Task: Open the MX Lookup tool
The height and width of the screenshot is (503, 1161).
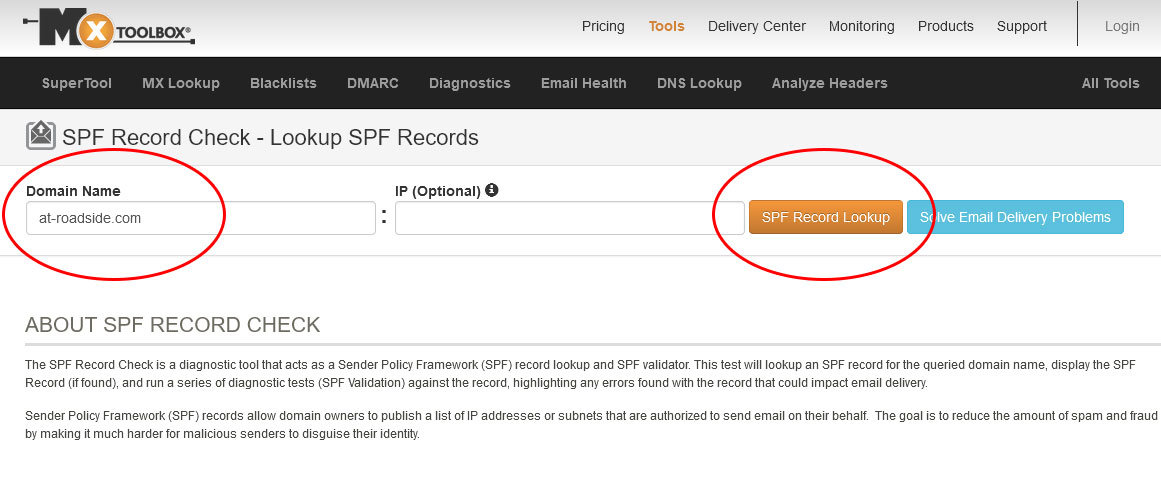Action: click(x=181, y=83)
